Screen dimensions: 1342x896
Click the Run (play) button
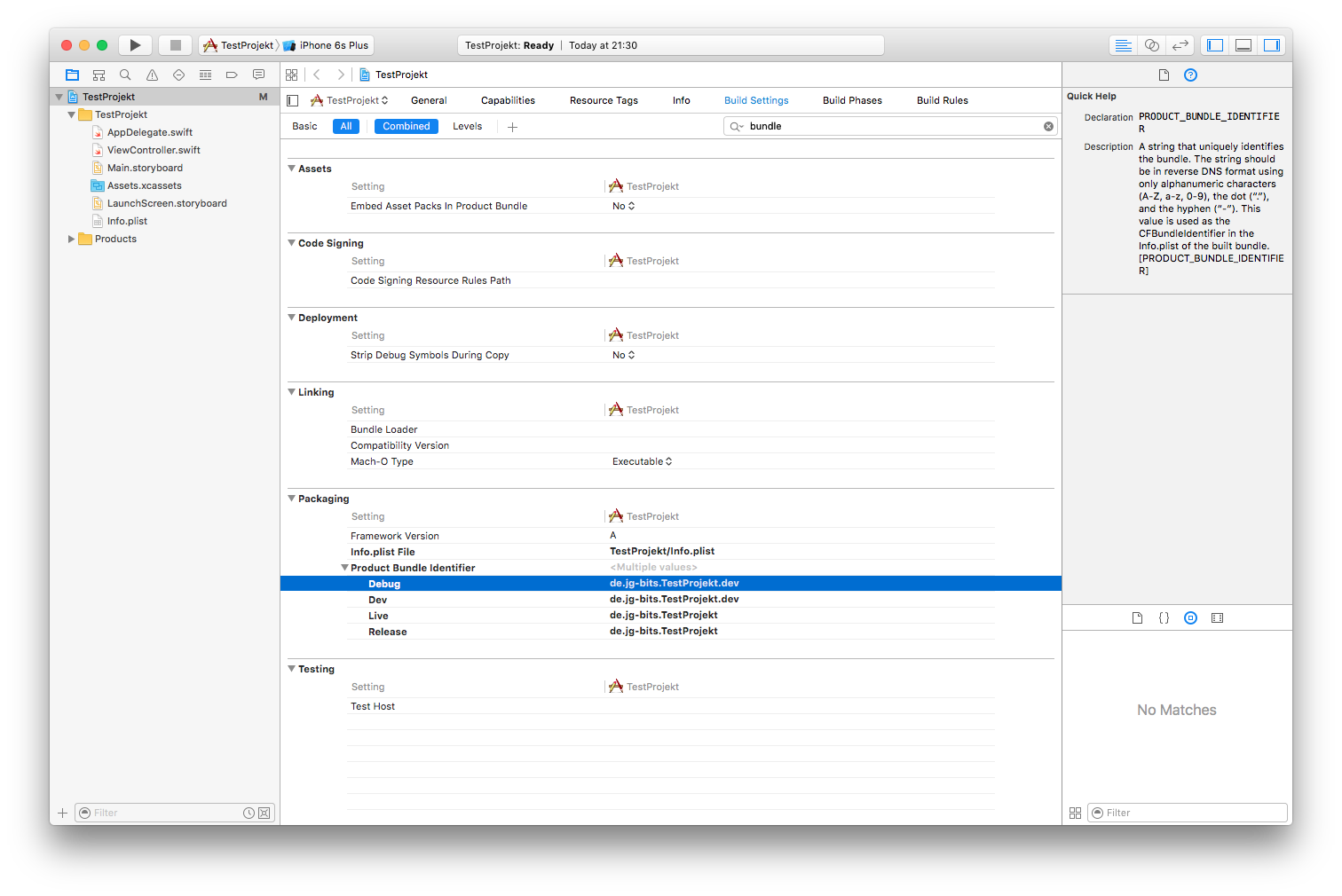pyautogui.click(x=135, y=45)
